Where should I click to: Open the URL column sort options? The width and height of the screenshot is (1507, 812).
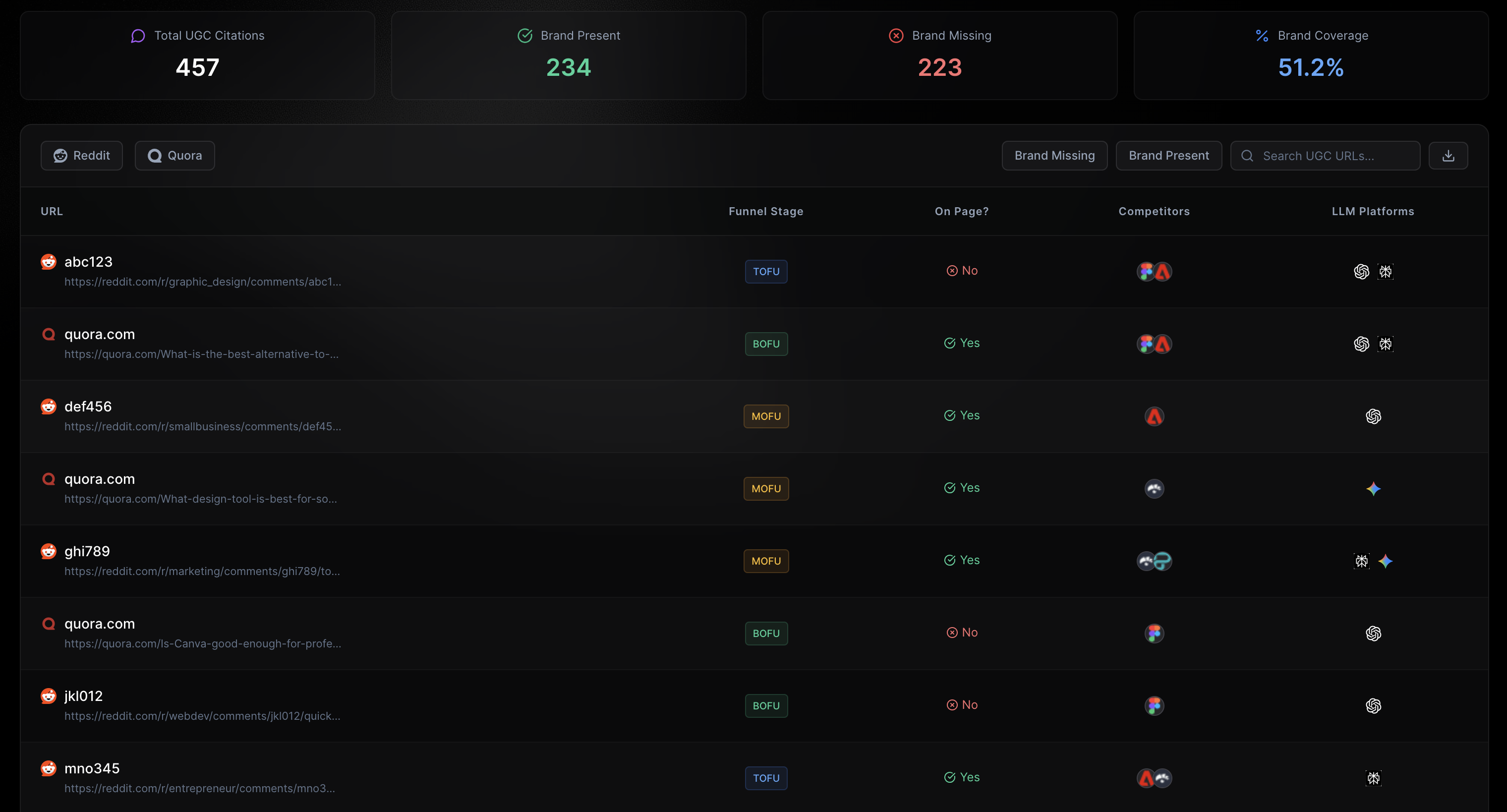click(x=52, y=211)
